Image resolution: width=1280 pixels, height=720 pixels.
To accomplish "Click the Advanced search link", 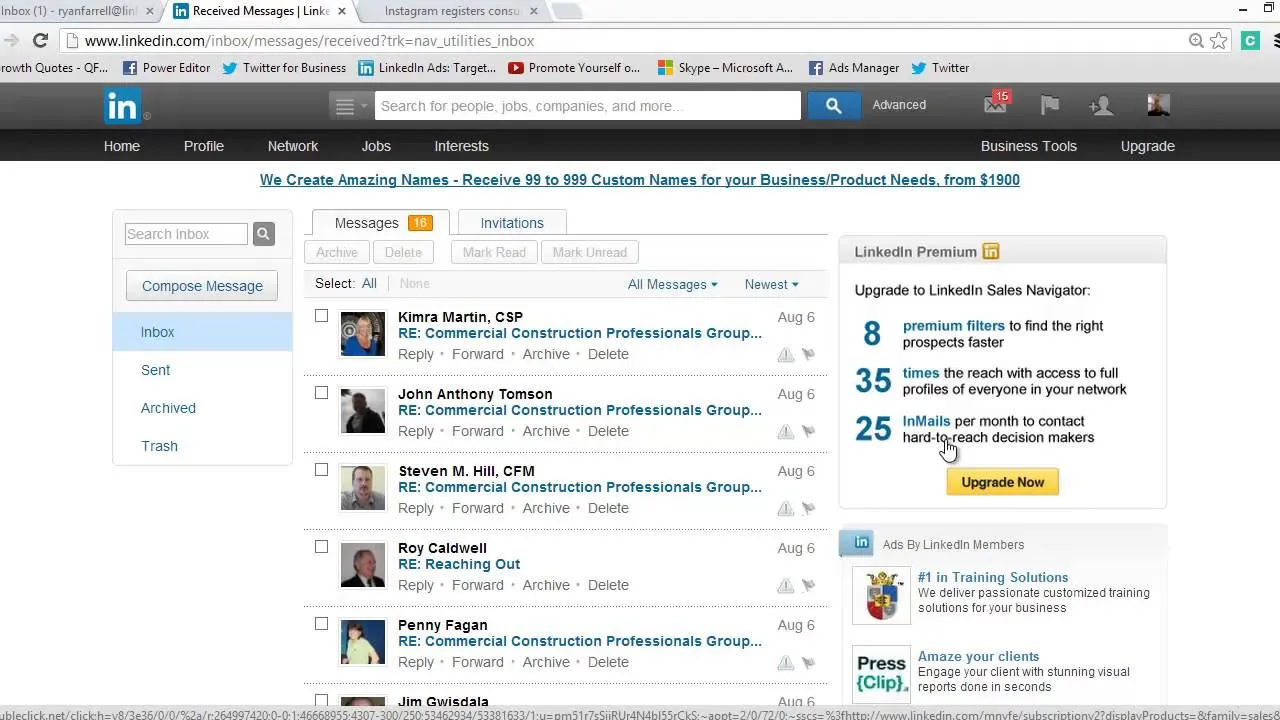I will coord(899,105).
